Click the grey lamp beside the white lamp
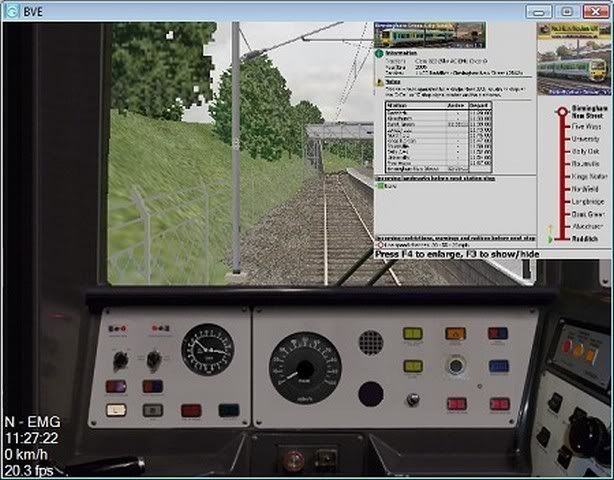The width and height of the screenshot is (614, 480). pyautogui.click(x=153, y=410)
